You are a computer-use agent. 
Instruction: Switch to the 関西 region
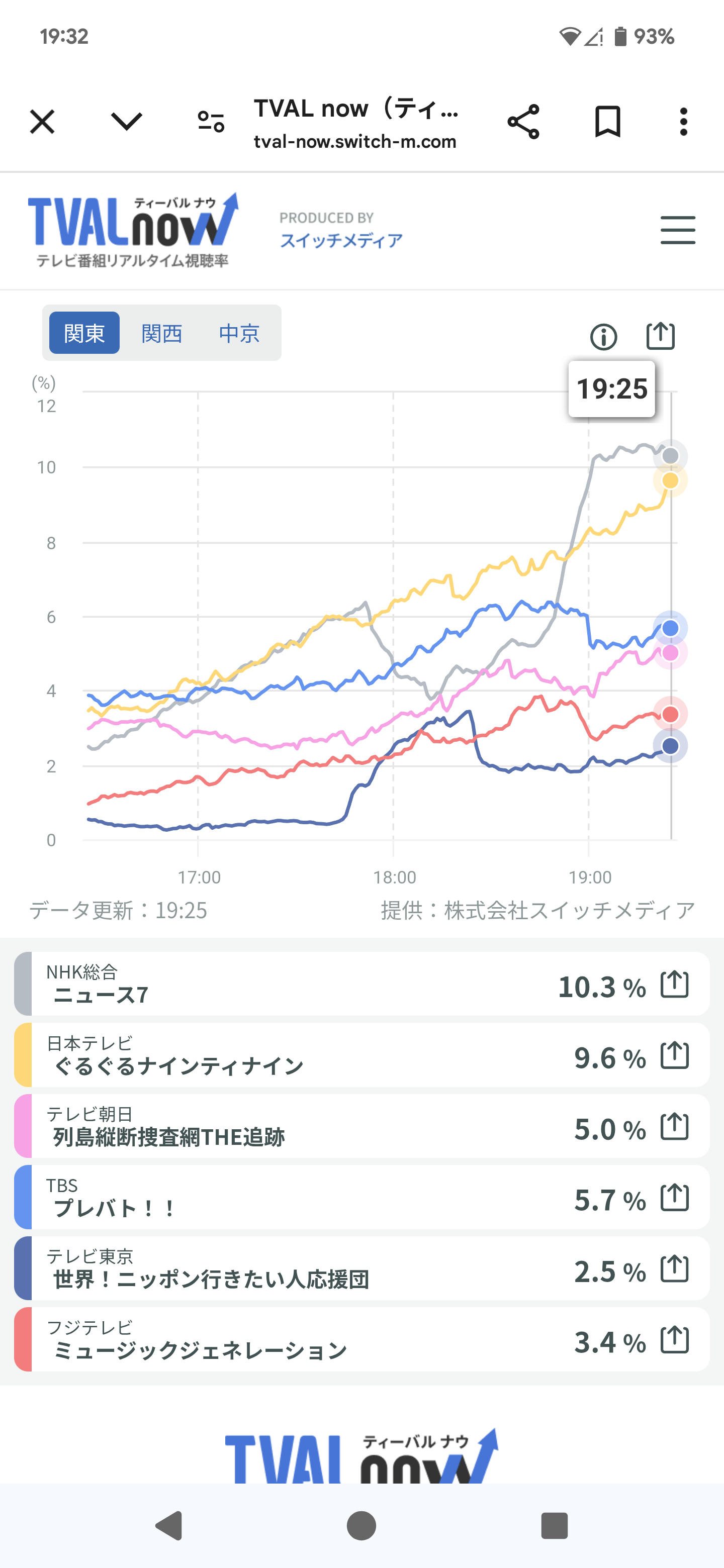(162, 333)
